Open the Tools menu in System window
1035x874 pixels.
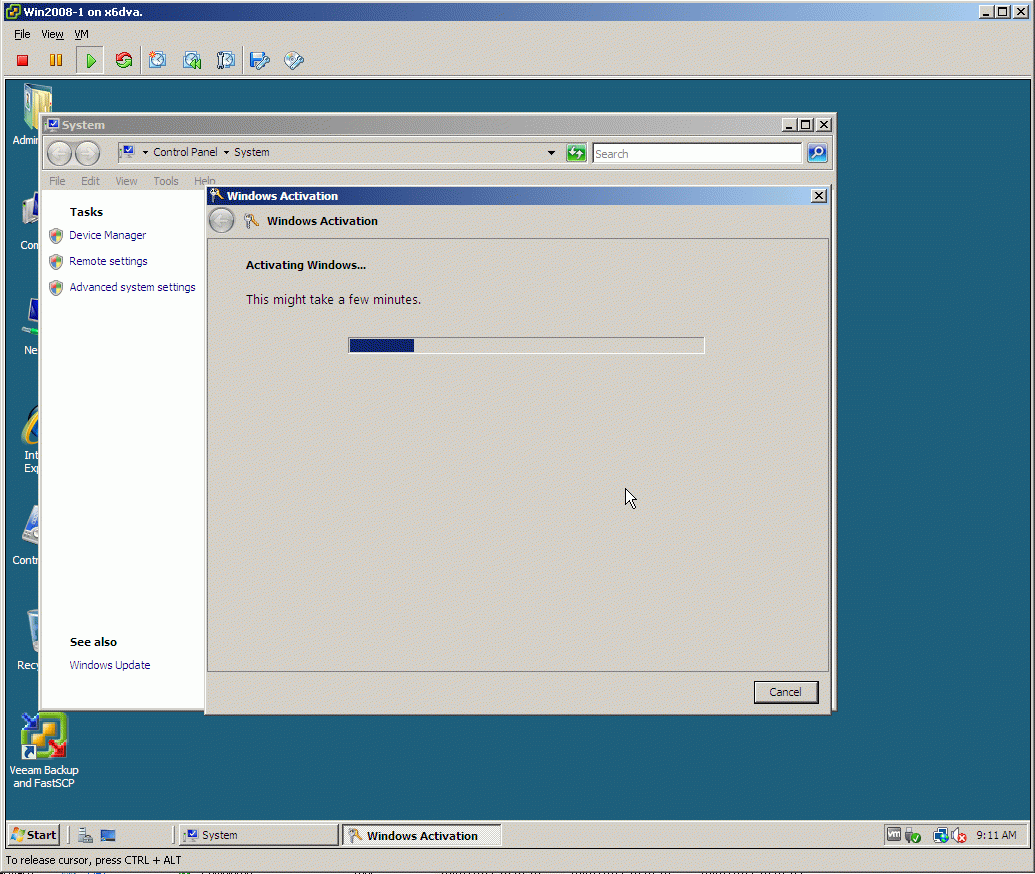[166, 181]
